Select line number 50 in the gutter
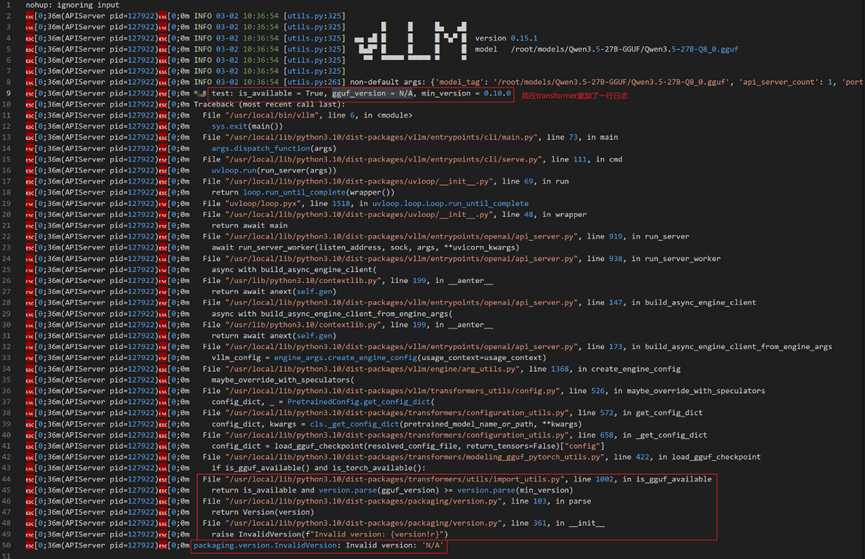 (7, 545)
